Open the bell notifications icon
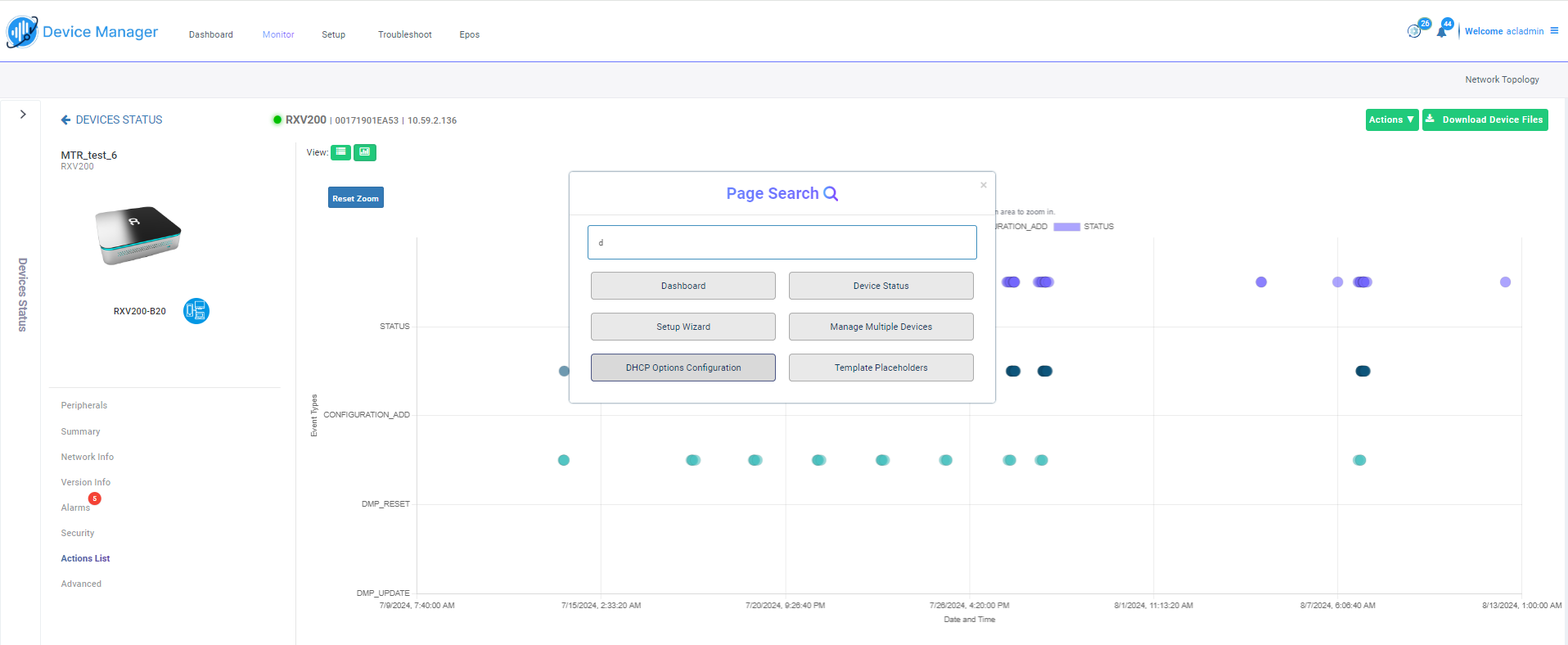1568x645 pixels. point(1441,32)
